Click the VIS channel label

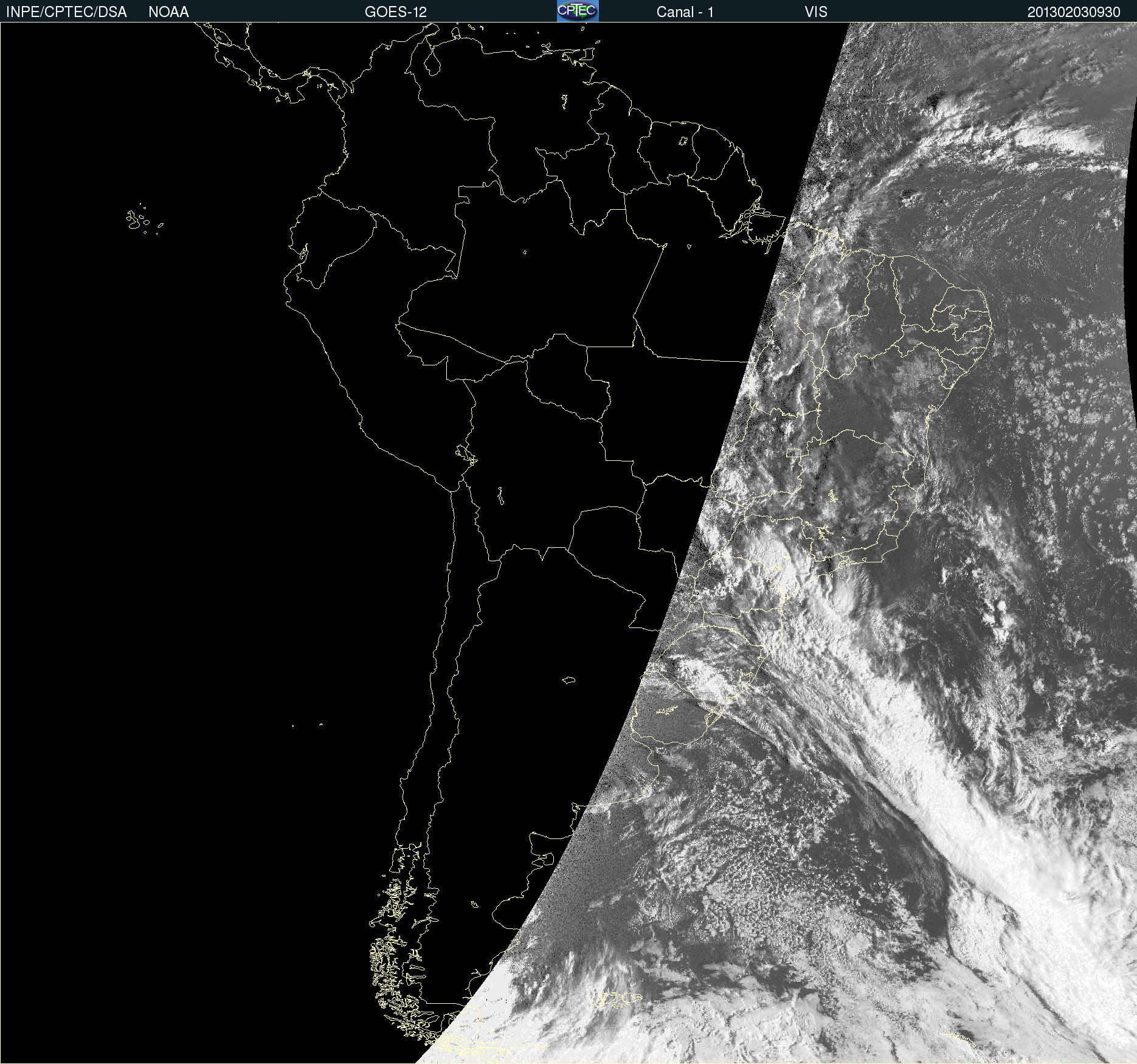click(815, 12)
